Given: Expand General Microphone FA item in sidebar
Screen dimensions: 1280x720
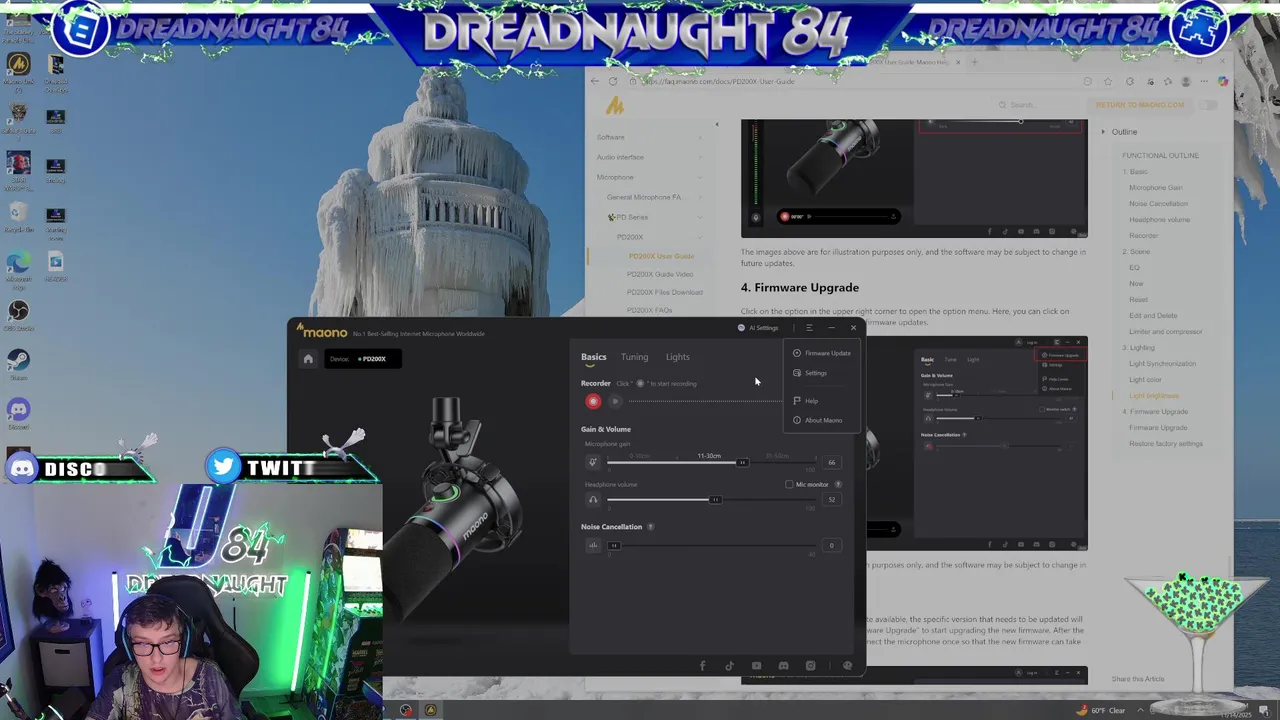Looking at the screenshot, I should (x=699, y=197).
